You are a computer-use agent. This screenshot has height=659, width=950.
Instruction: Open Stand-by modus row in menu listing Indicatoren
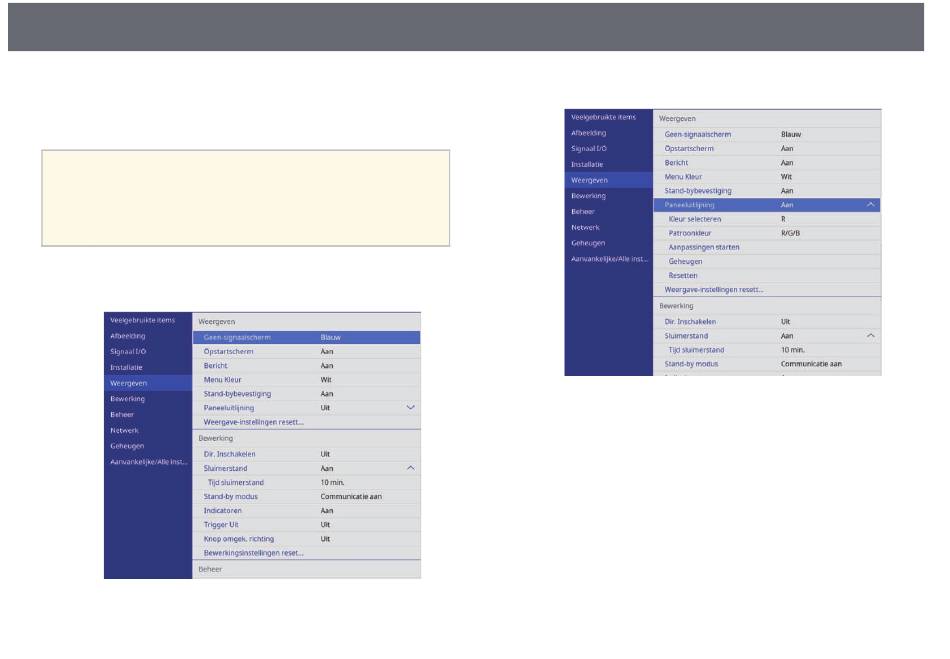coord(305,496)
